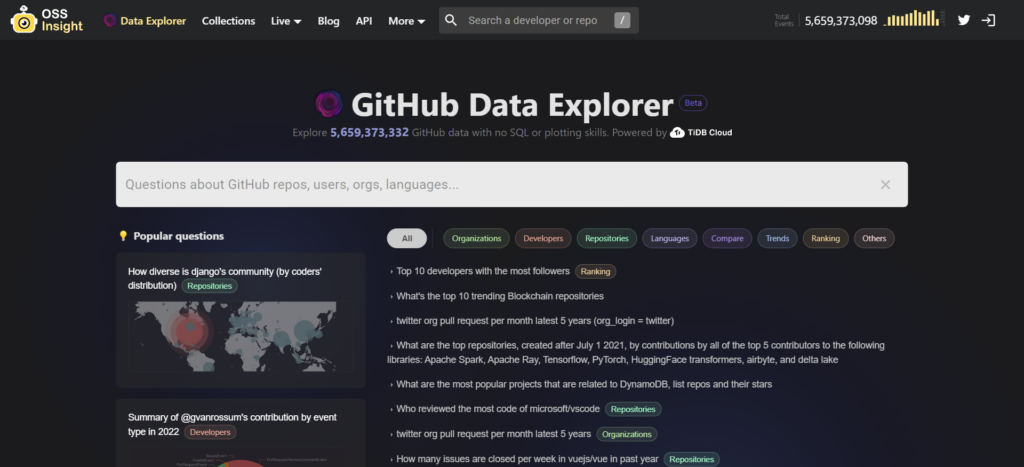Select the All filter tab
Screen dimensions: 1024x467
(x=407, y=238)
